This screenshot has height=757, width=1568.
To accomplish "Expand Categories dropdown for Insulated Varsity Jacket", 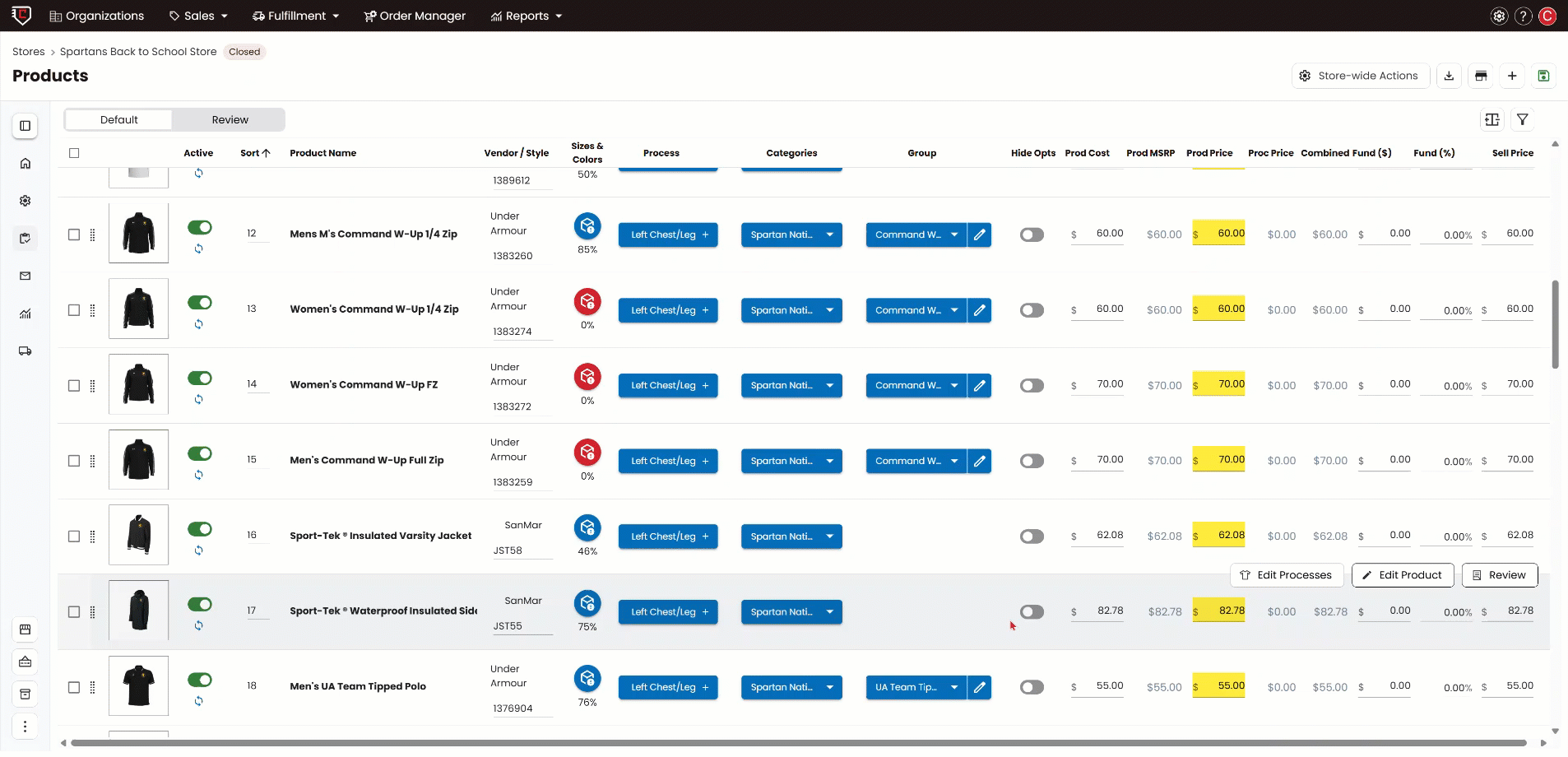I will (791, 536).
